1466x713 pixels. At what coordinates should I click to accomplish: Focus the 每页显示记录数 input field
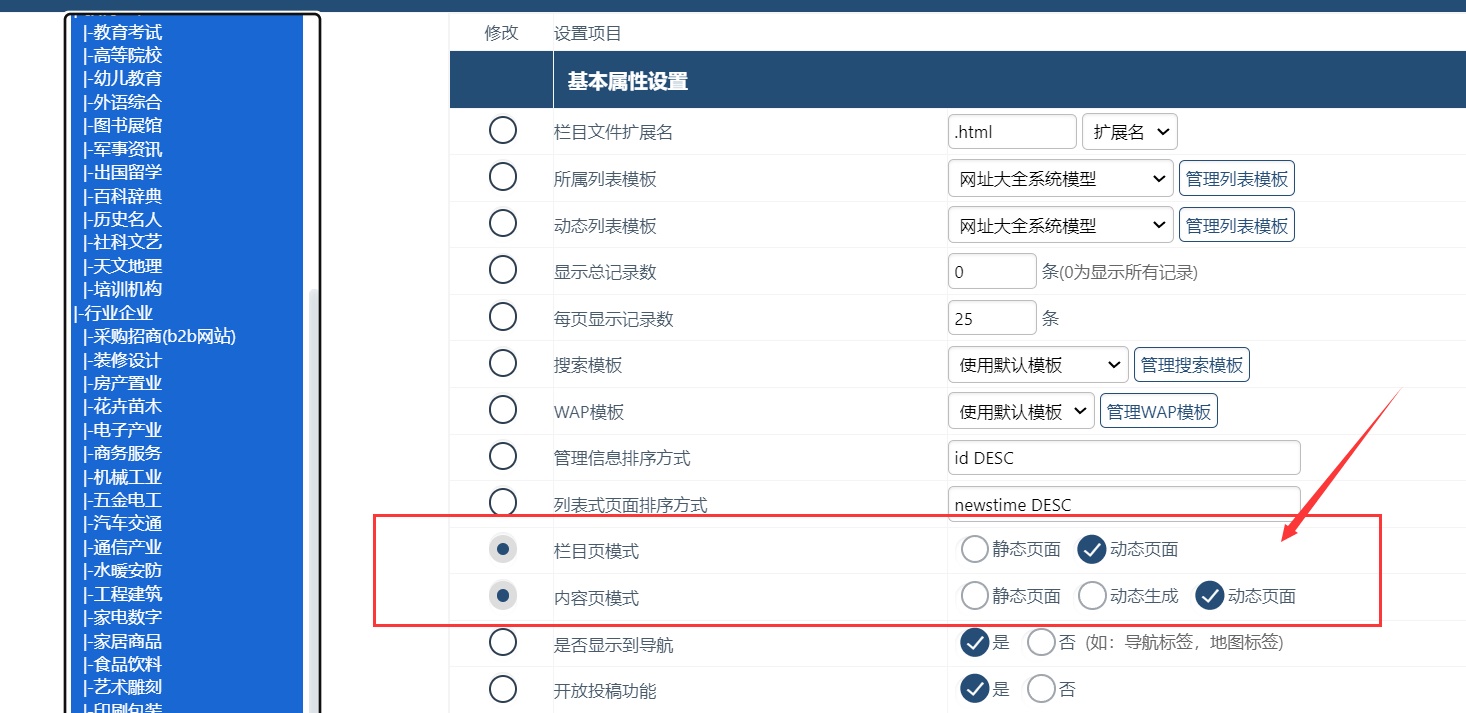tap(992, 318)
